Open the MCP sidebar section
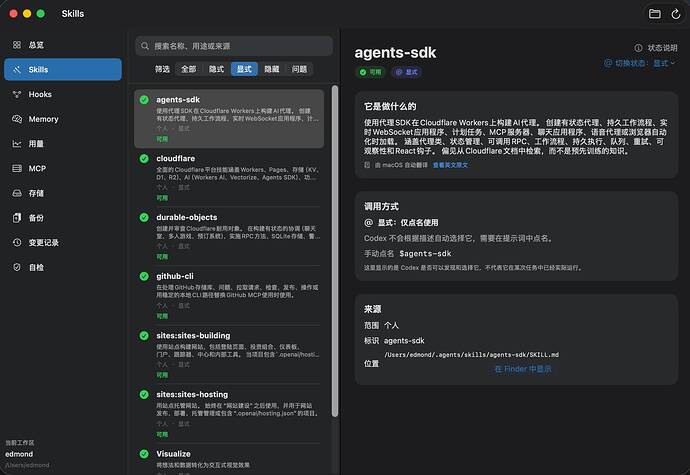This screenshot has width=690, height=475. click(63, 168)
